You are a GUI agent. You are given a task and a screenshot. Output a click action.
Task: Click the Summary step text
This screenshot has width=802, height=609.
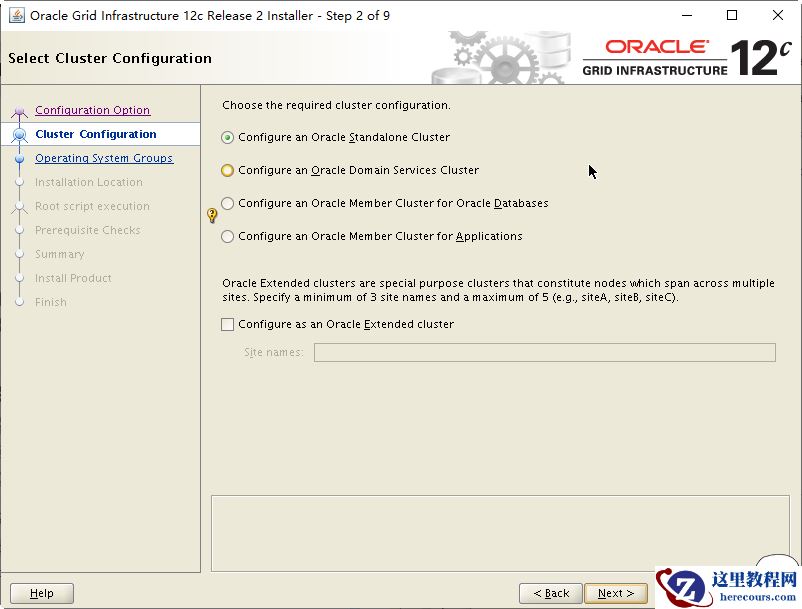(59, 254)
